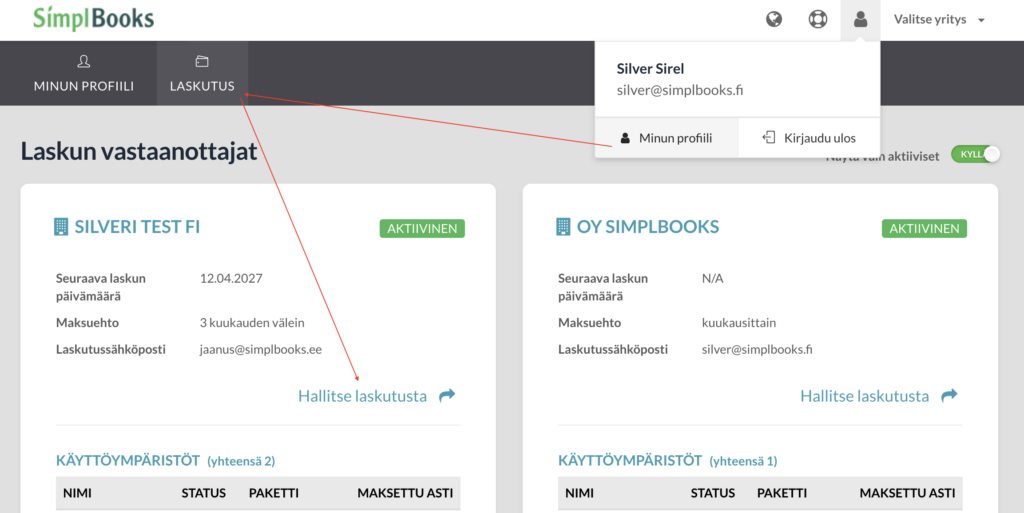Click PAKETTI header in OY SIMPLBOOKS table

point(782,493)
